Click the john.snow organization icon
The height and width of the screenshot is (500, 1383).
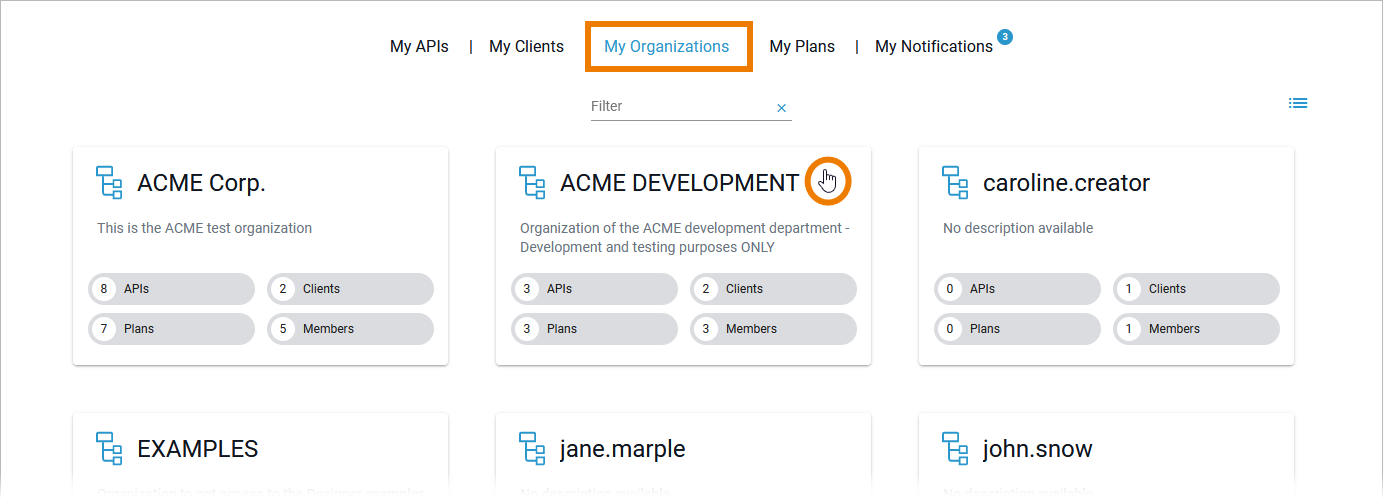(x=955, y=449)
